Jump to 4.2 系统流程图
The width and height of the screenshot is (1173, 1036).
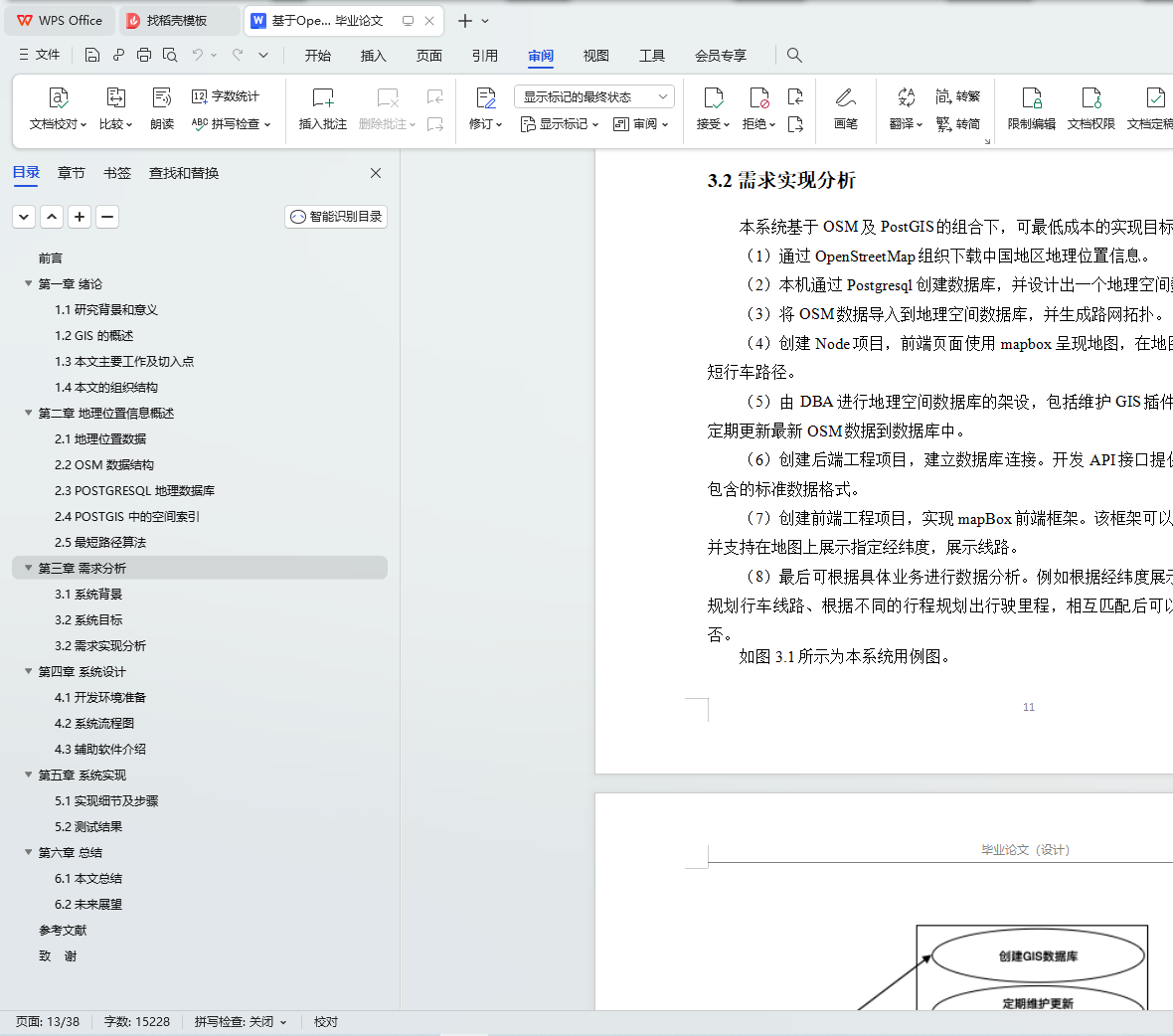click(x=94, y=724)
